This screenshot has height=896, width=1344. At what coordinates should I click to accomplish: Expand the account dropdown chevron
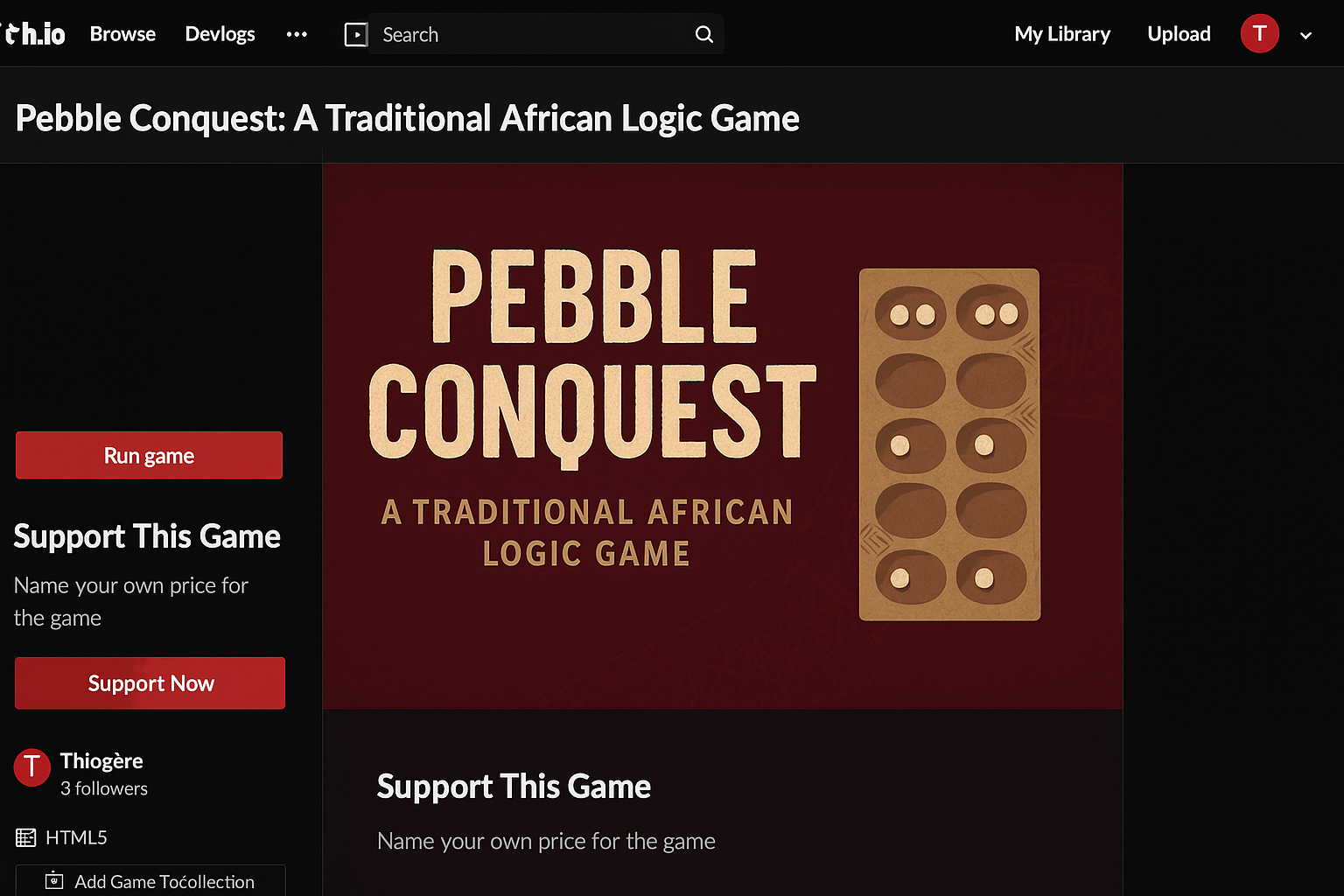click(x=1305, y=36)
